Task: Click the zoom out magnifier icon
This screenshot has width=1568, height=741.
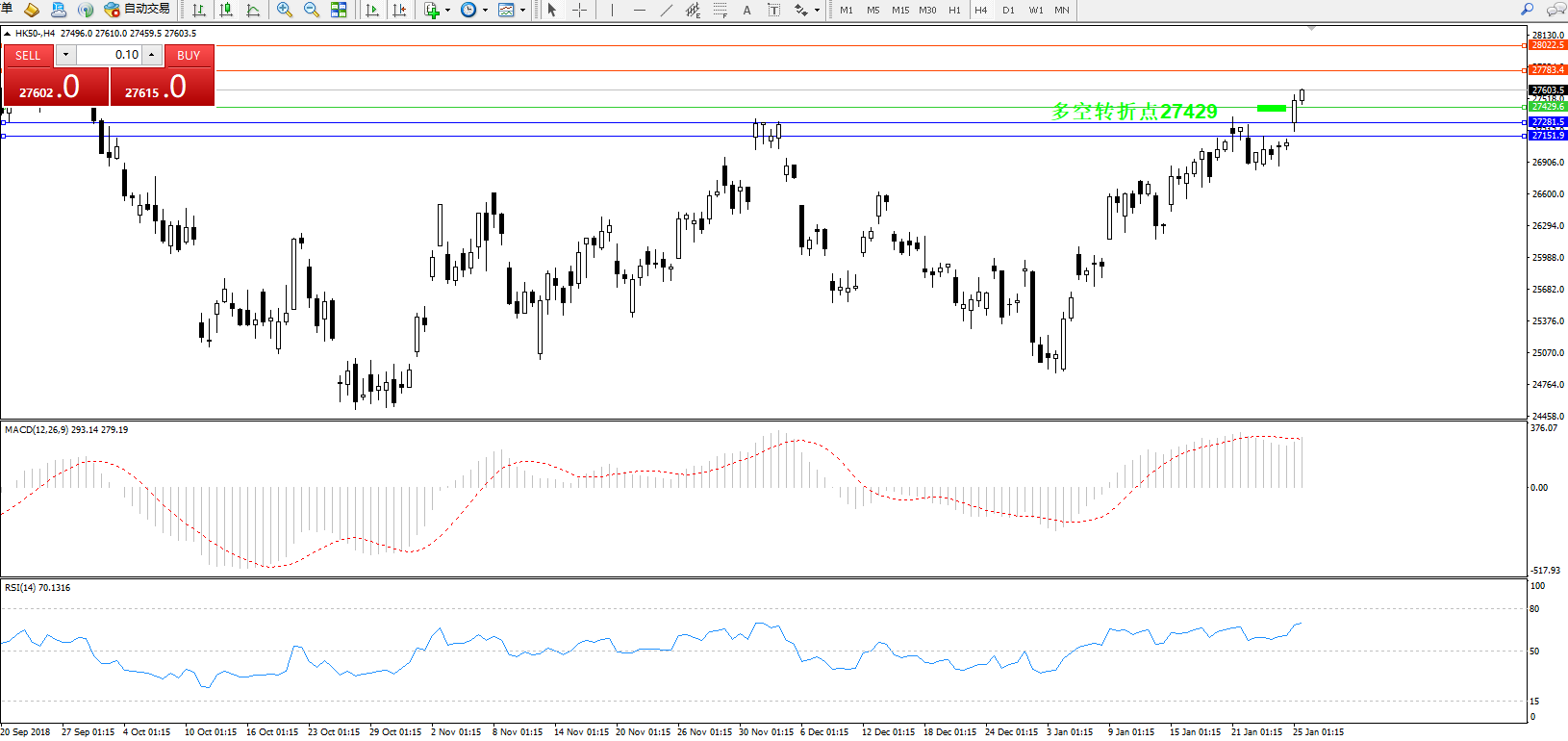Action: click(x=312, y=10)
